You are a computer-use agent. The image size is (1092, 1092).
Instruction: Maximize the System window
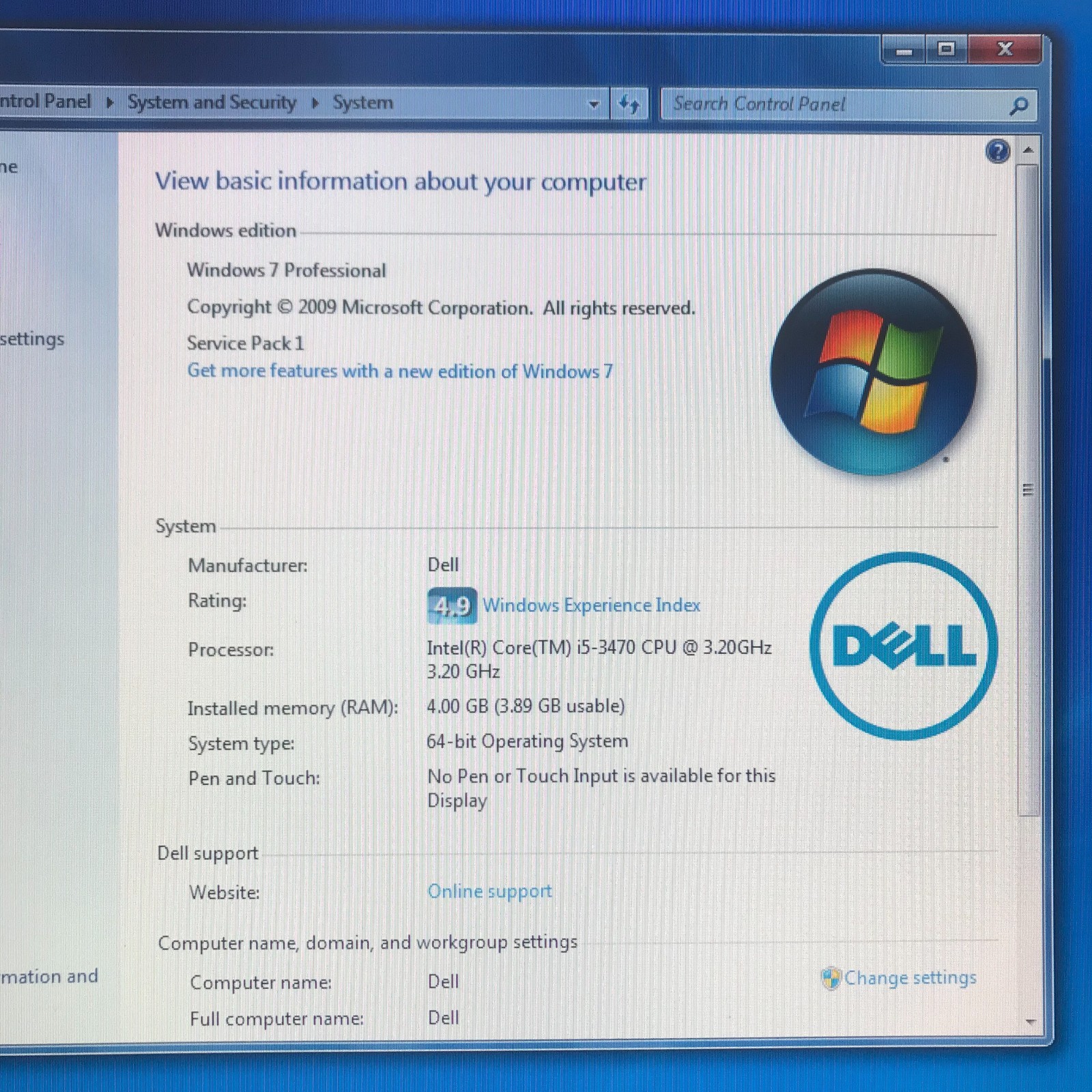[946, 49]
